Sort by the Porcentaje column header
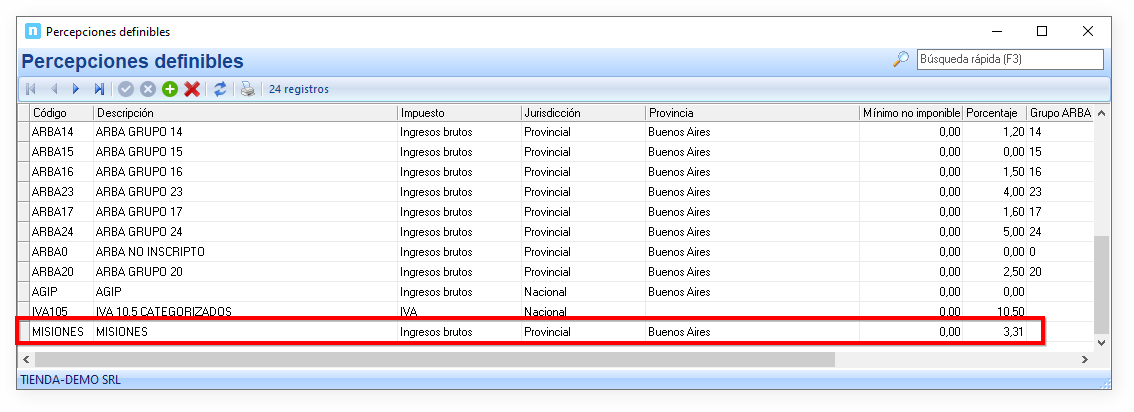Image resolution: width=1134 pixels, height=412 pixels. click(993, 113)
